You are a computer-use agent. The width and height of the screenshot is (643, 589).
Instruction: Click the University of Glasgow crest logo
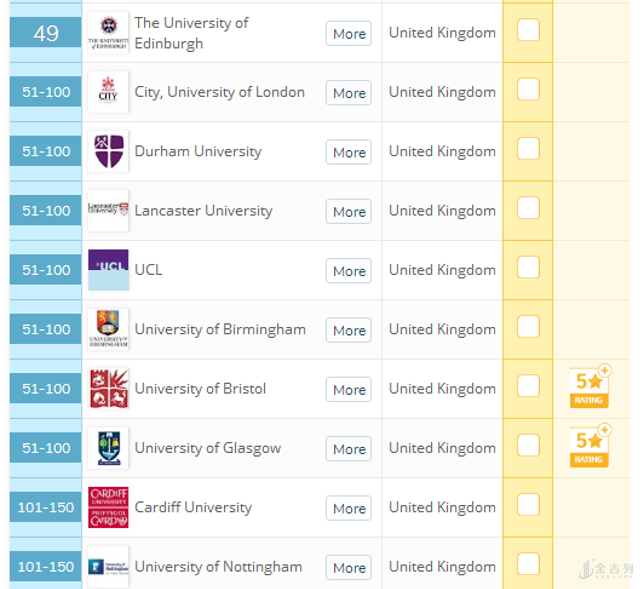[x=108, y=448]
